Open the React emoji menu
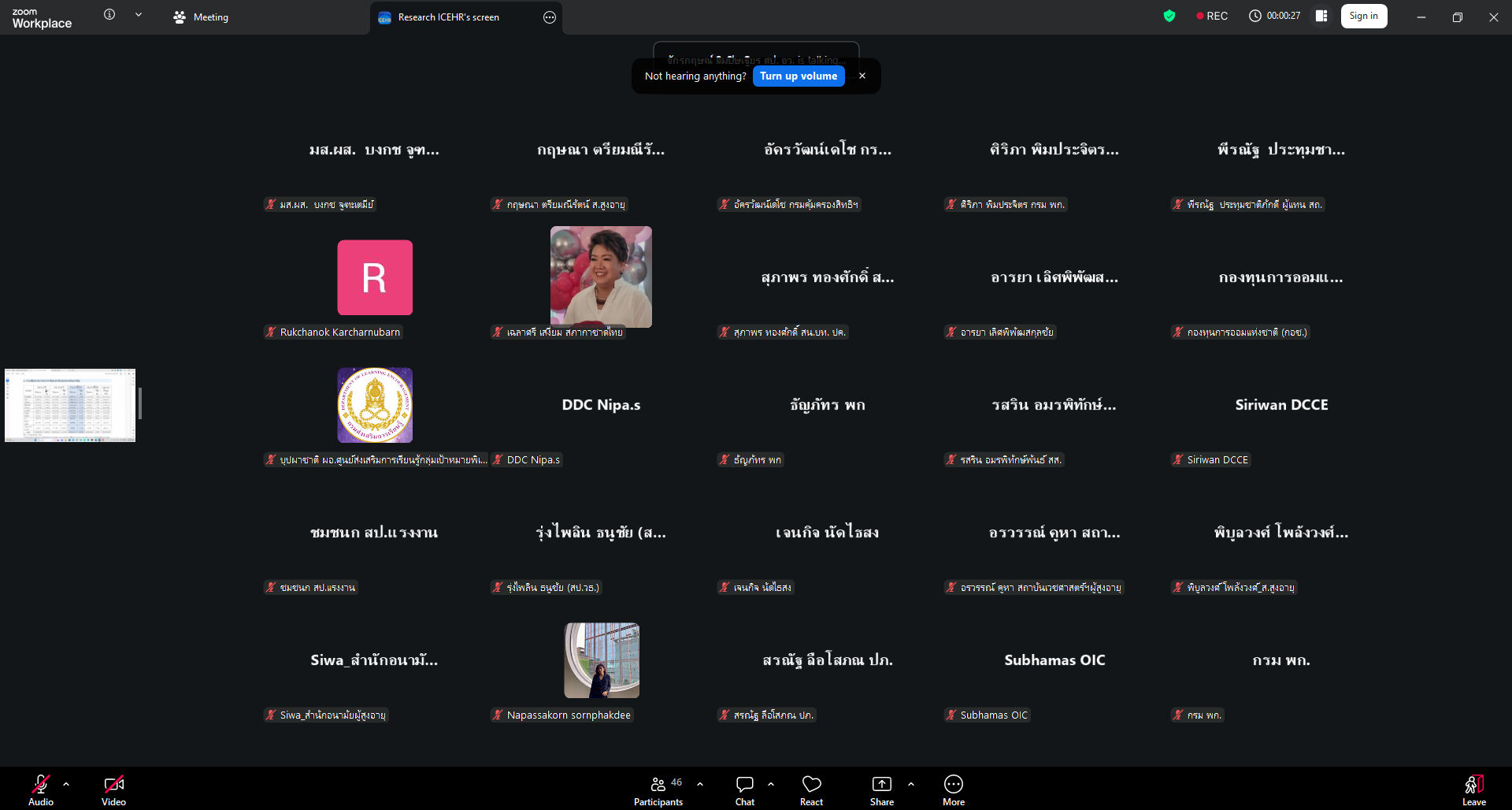This screenshot has width=1512, height=810. [x=811, y=790]
